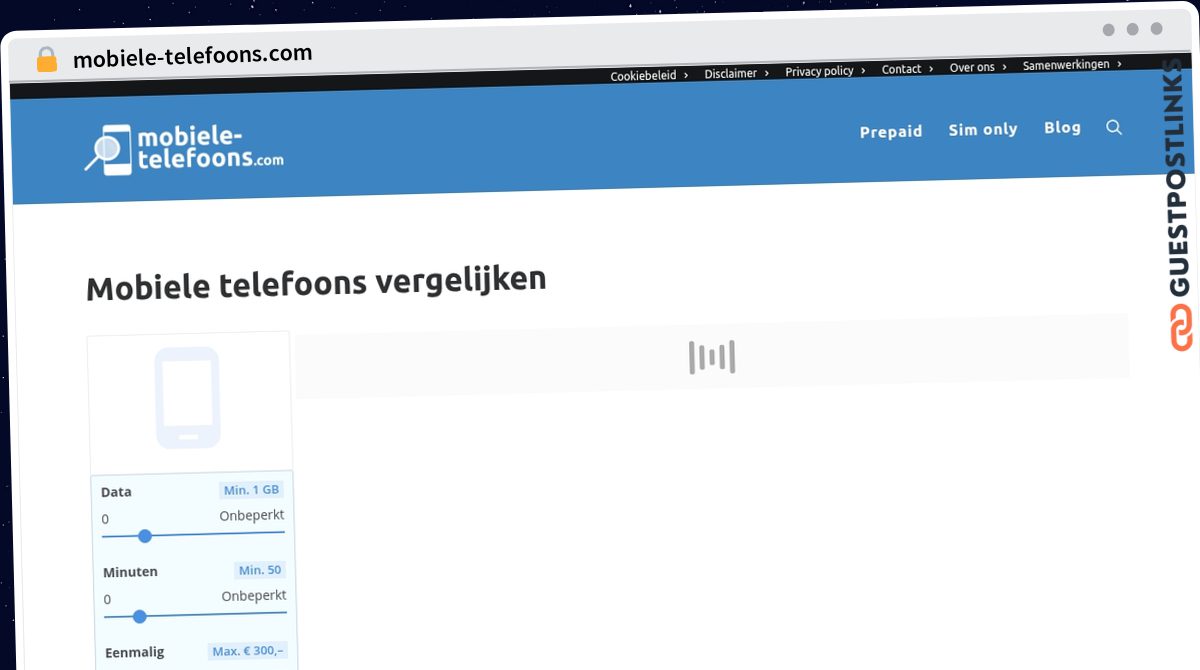
Task: Open the Prepaid menu item
Action: 891,131
